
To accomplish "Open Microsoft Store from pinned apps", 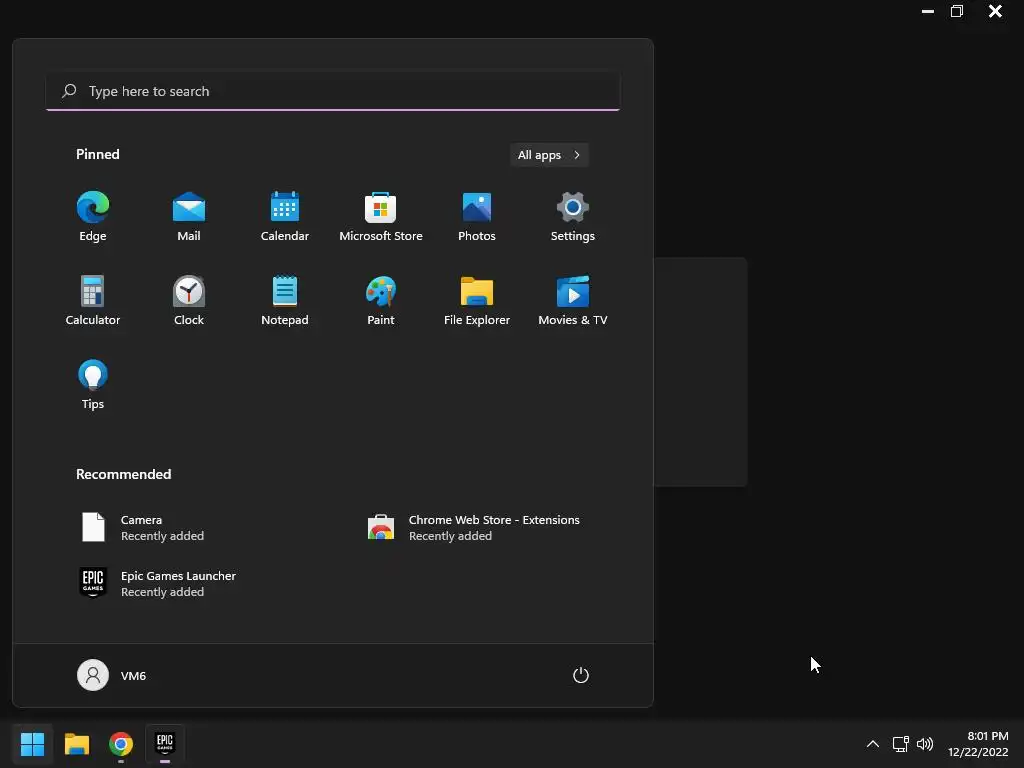I will coord(381,217).
